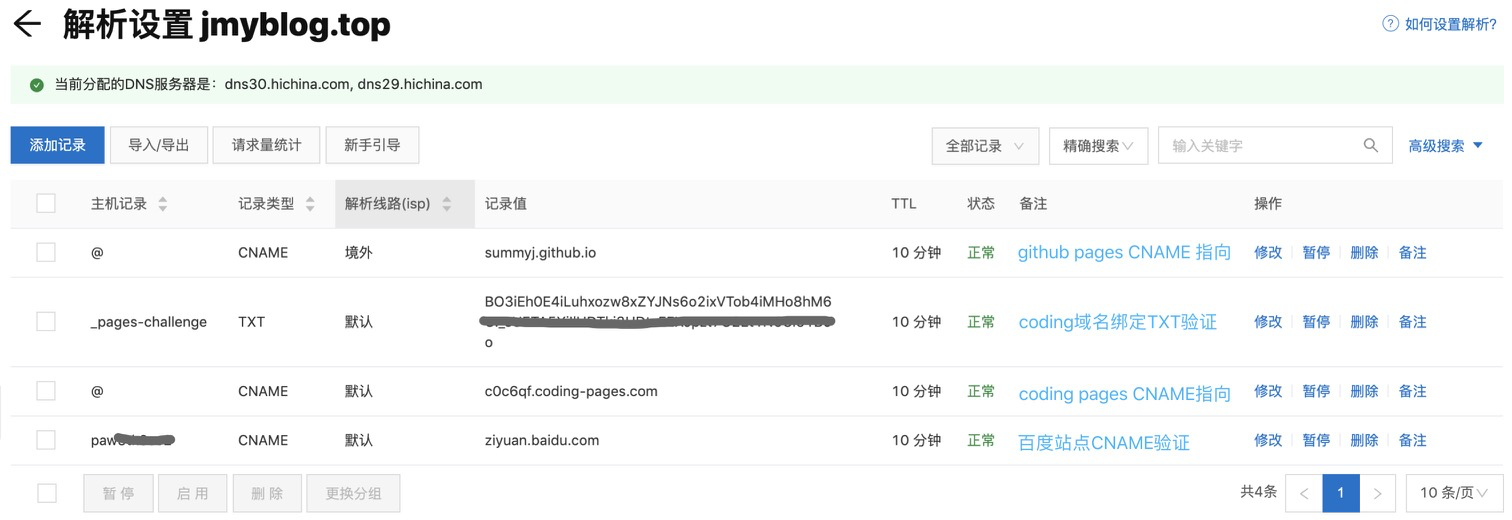
Task: Focus the 输入关键字 search field
Action: pyautogui.click(x=1275, y=145)
